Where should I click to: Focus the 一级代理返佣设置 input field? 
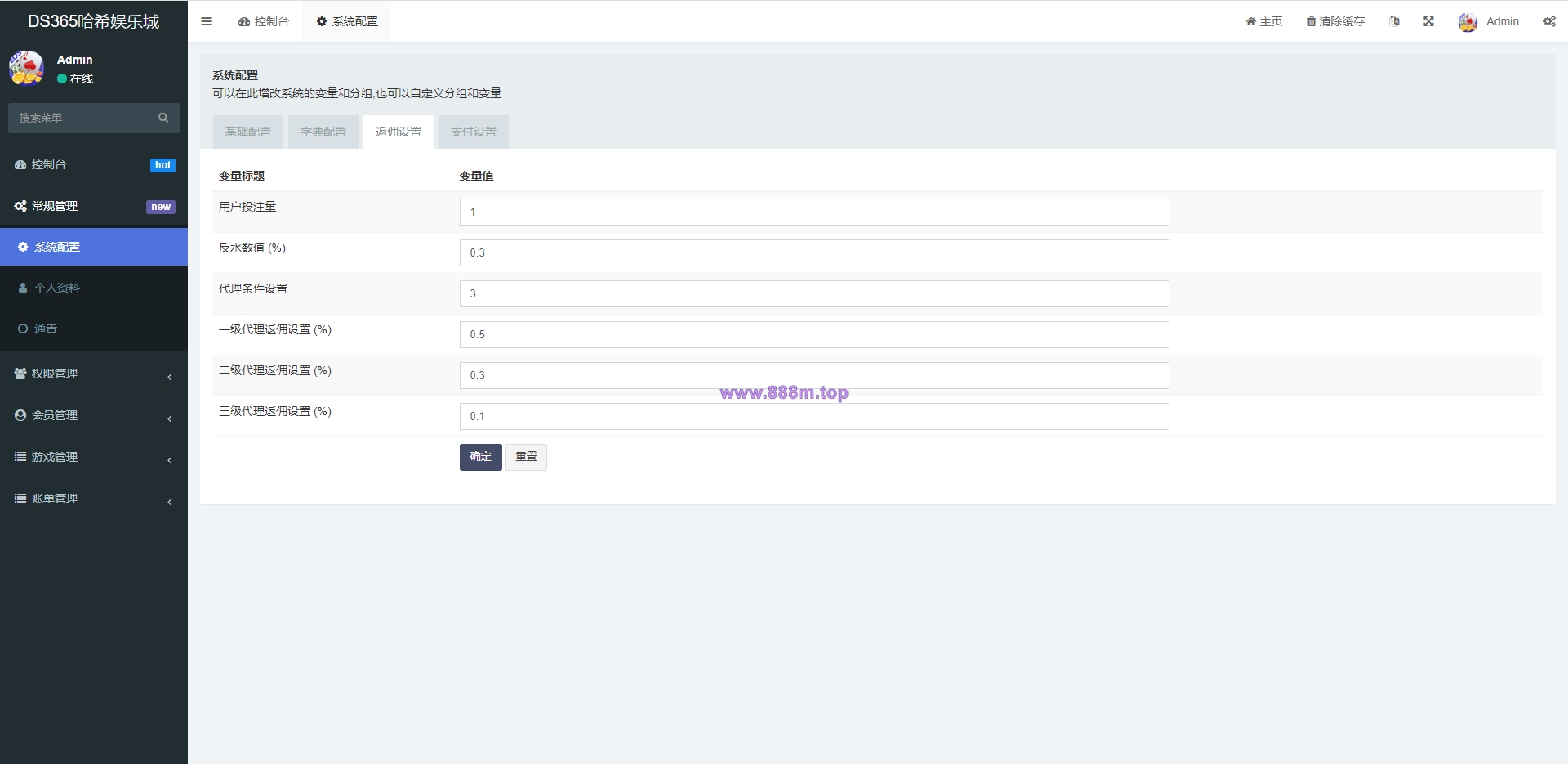(814, 334)
